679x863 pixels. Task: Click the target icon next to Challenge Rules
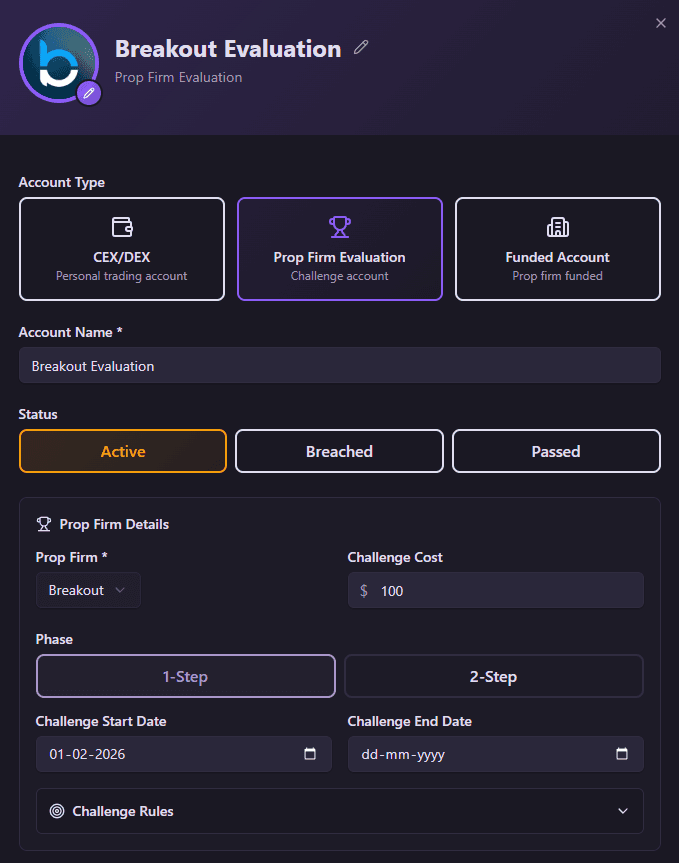(60, 811)
